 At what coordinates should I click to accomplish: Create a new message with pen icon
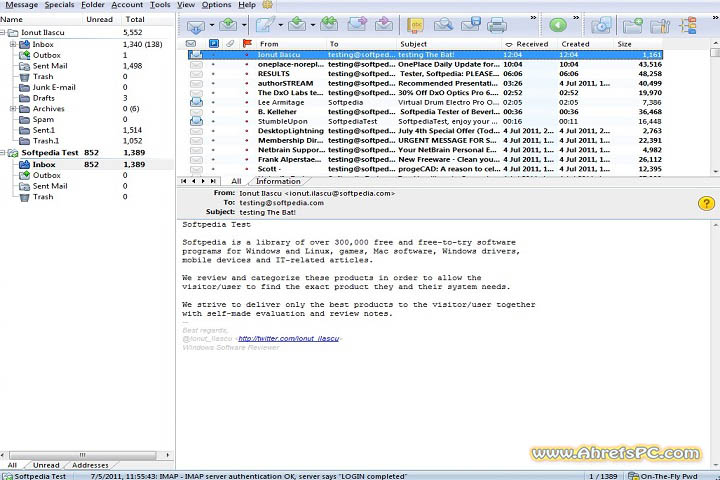(265, 25)
